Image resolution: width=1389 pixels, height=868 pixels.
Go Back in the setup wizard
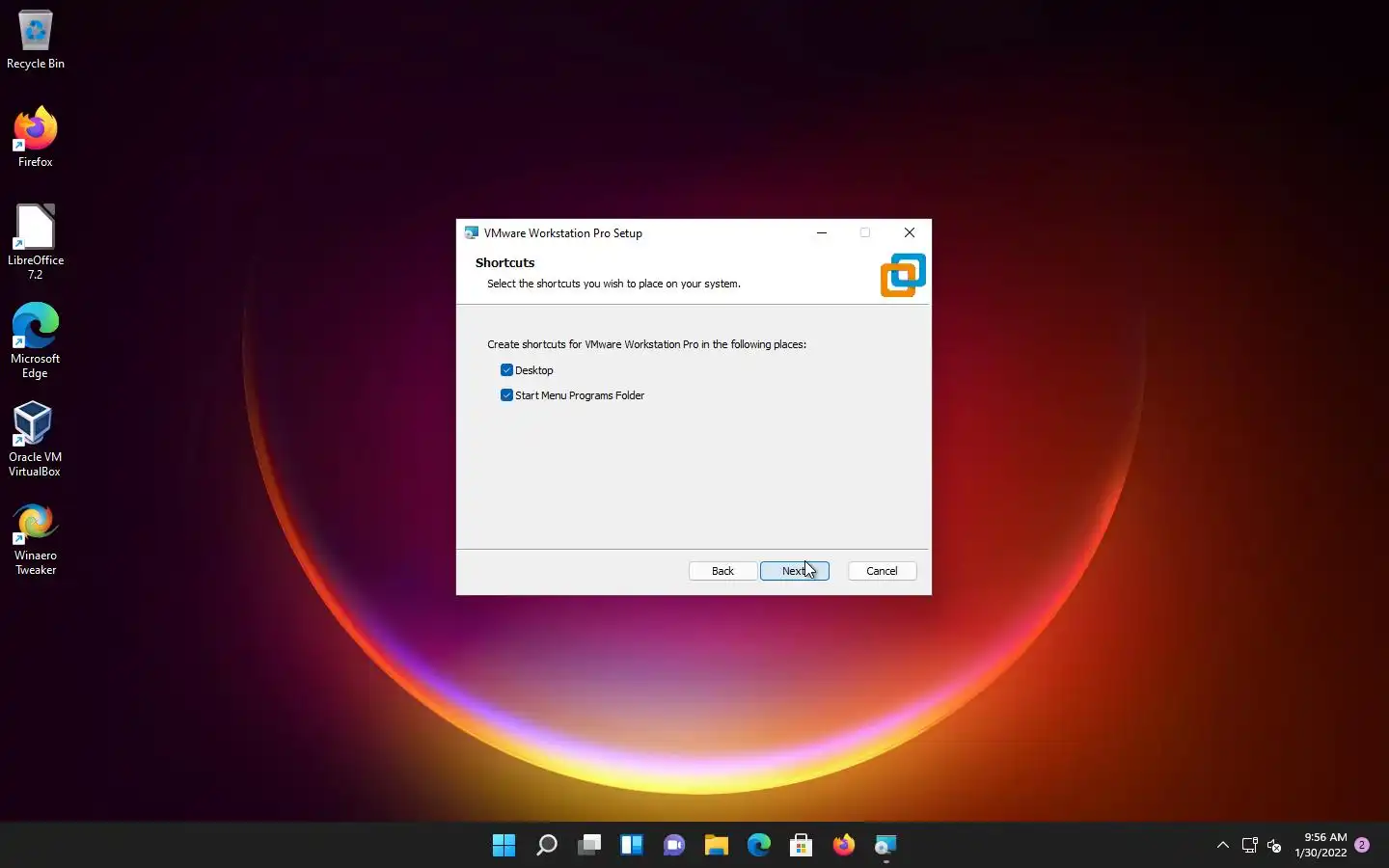722,571
